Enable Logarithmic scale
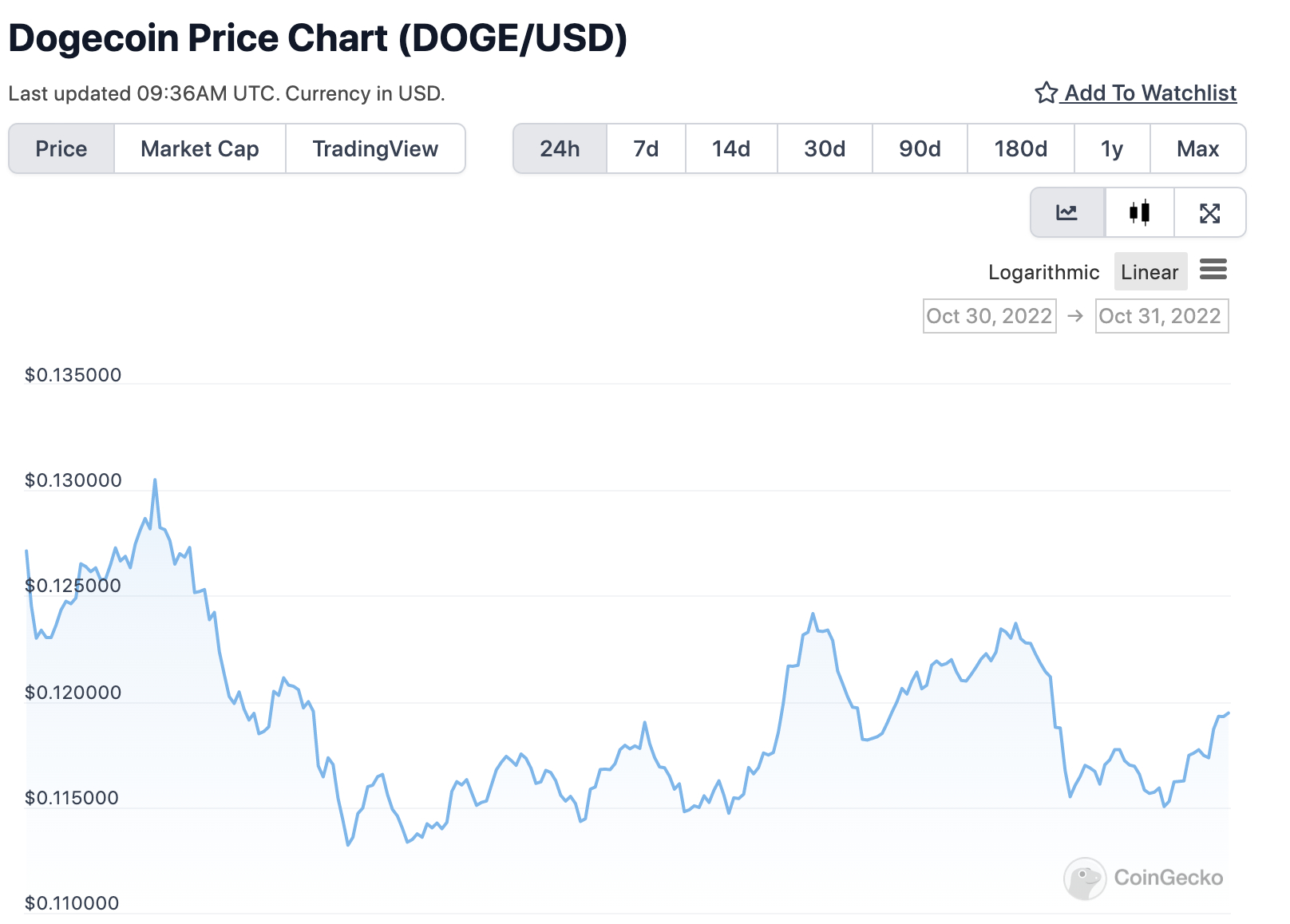Image resolution: width=1290 pixels, height=924 pixels. (x=1043, y=272)
